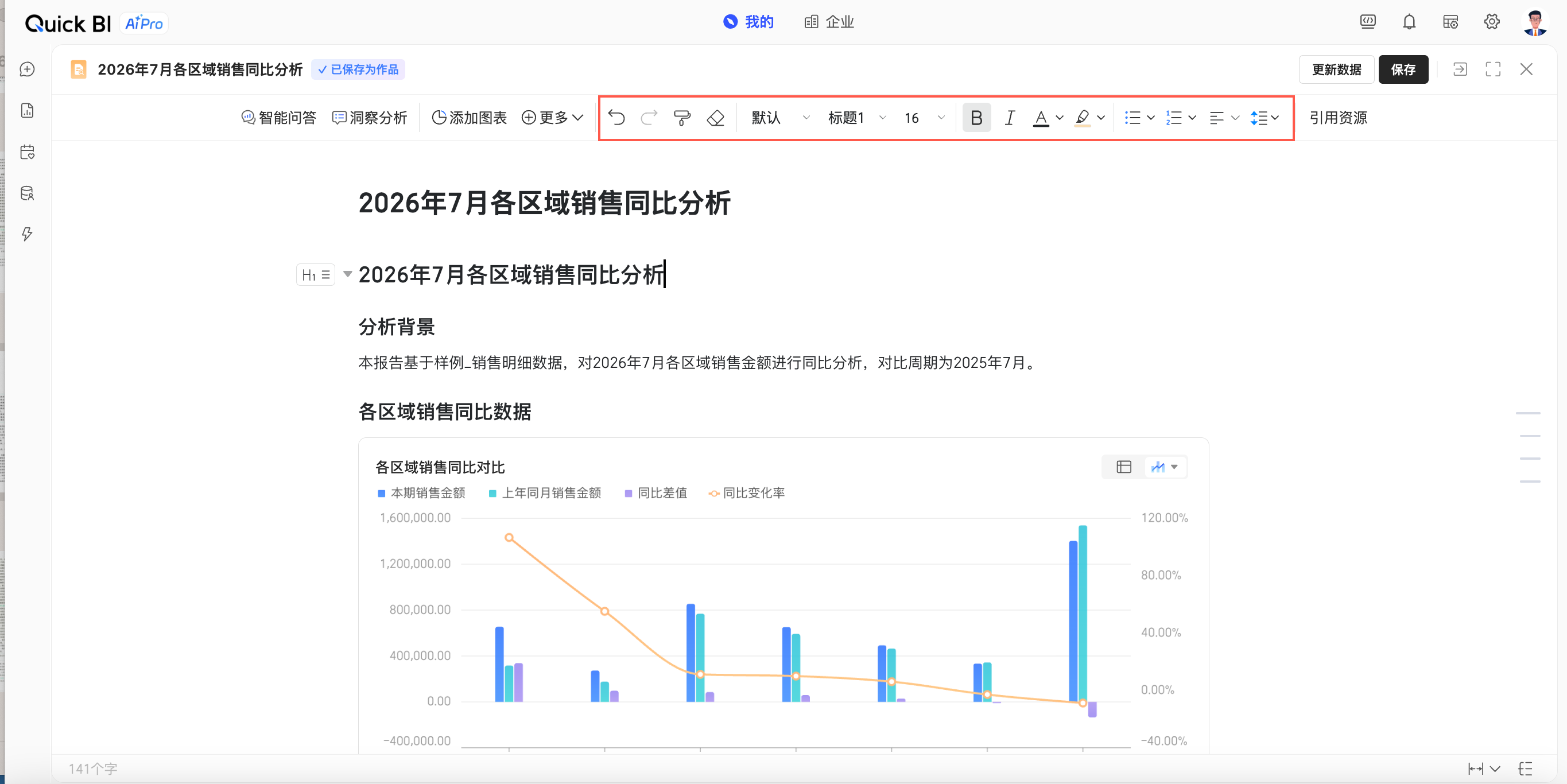Open 洞察分析 insight analysis

click(x=369, y=118)
